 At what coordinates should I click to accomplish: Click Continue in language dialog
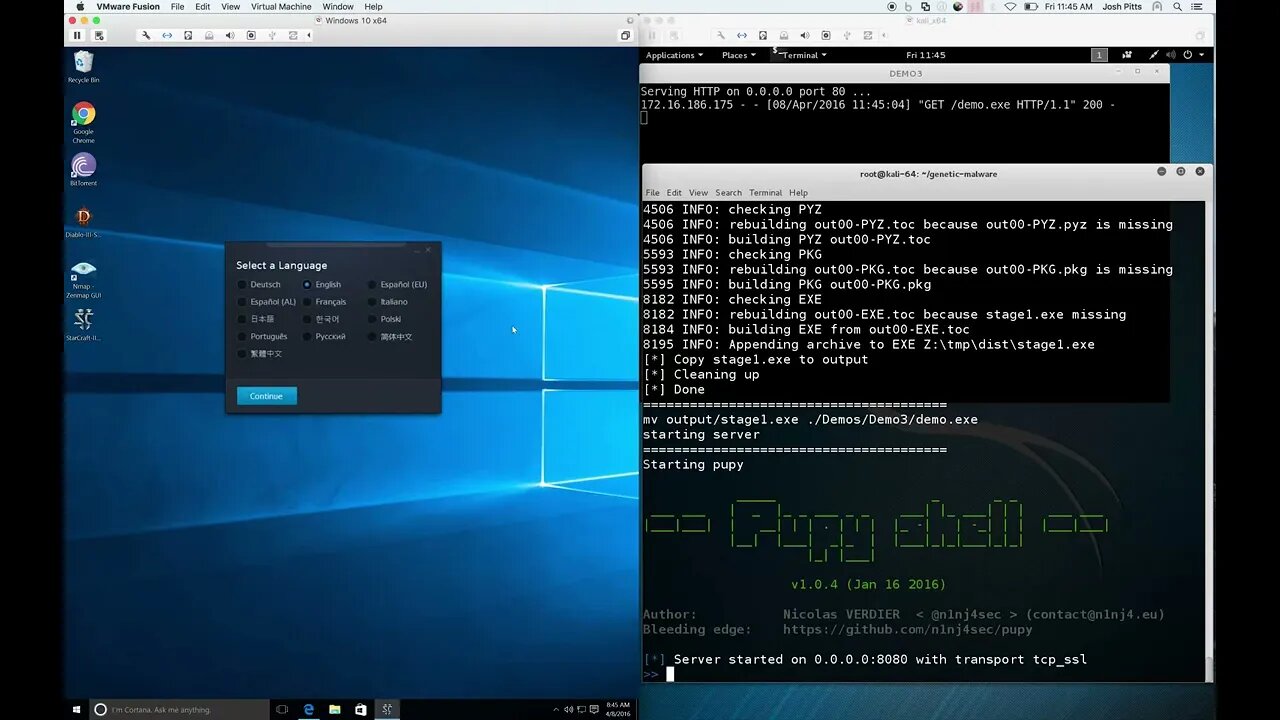click(x=266, y=396)
